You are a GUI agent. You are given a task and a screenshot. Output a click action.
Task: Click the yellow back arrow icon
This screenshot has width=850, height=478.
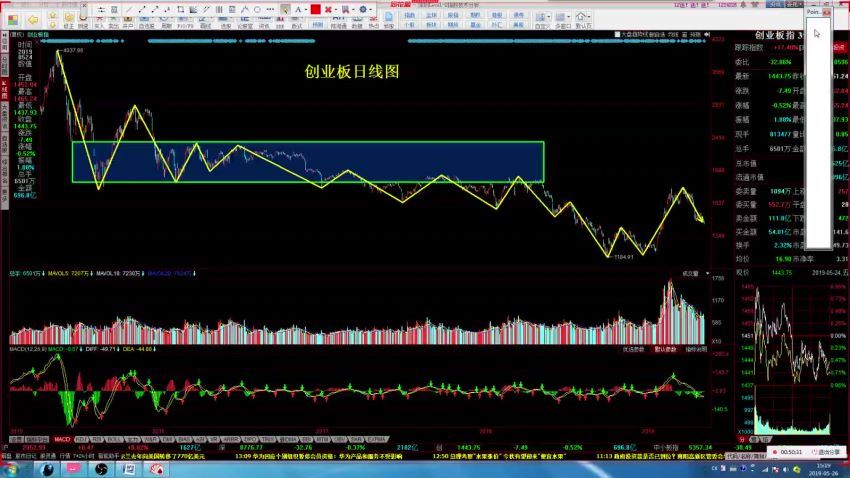[x=33, y=20]
